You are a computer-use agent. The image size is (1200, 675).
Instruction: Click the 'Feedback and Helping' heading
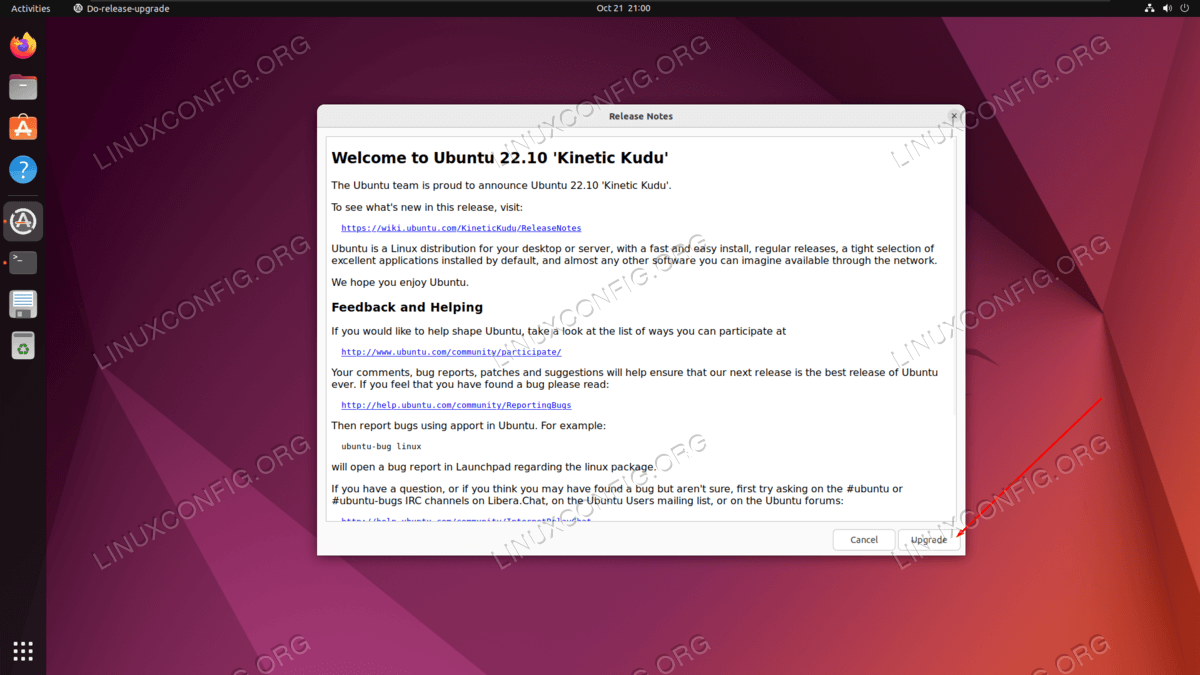click(407, 307)
